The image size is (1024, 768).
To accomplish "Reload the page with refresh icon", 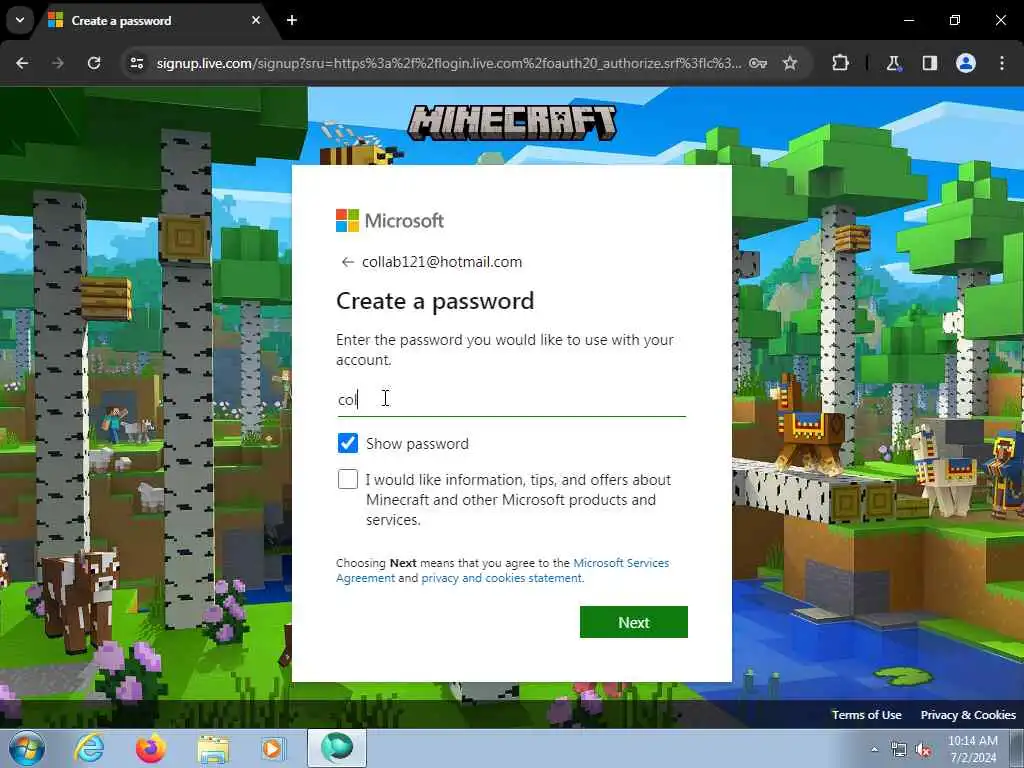I will coord(94,63).
